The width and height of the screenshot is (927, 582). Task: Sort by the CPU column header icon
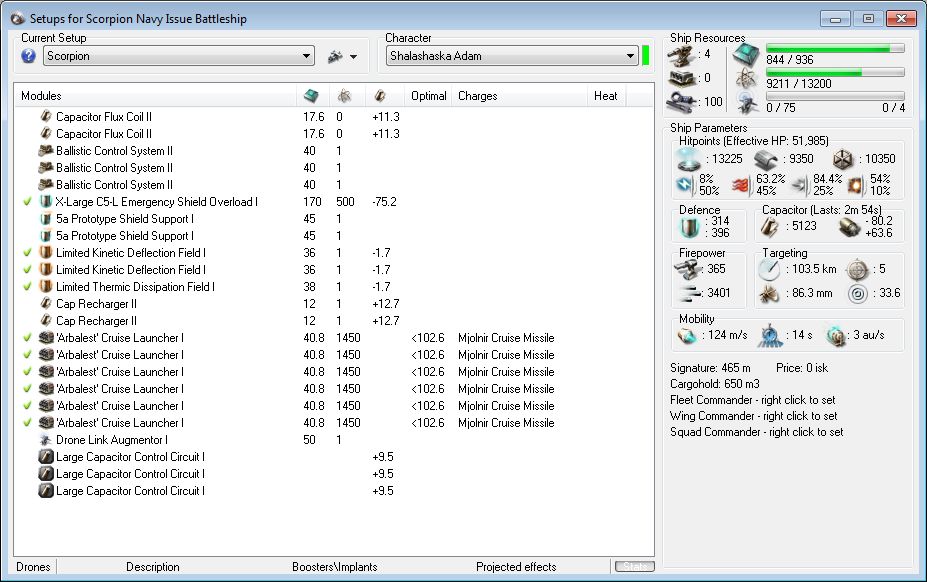(311, 96)
